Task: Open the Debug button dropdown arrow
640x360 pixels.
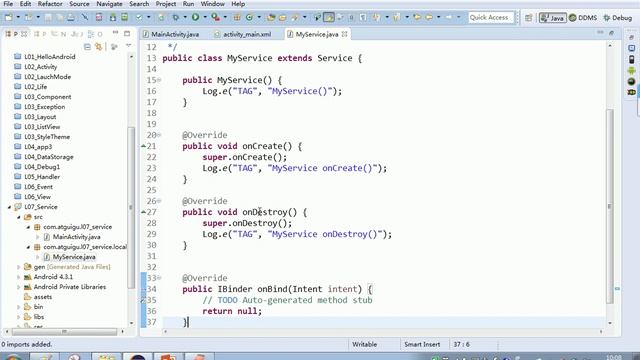Action: pos(184,17)
